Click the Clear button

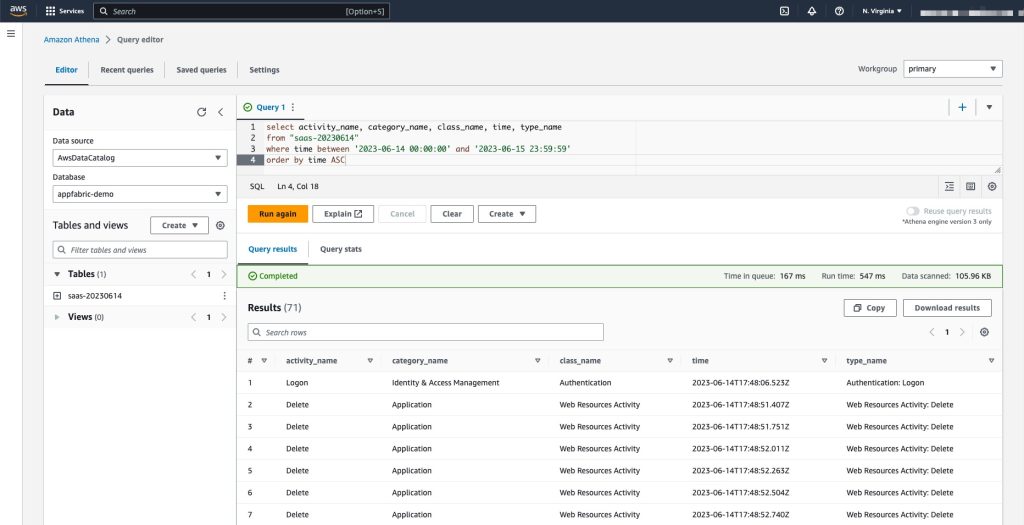tap(452, 214)
